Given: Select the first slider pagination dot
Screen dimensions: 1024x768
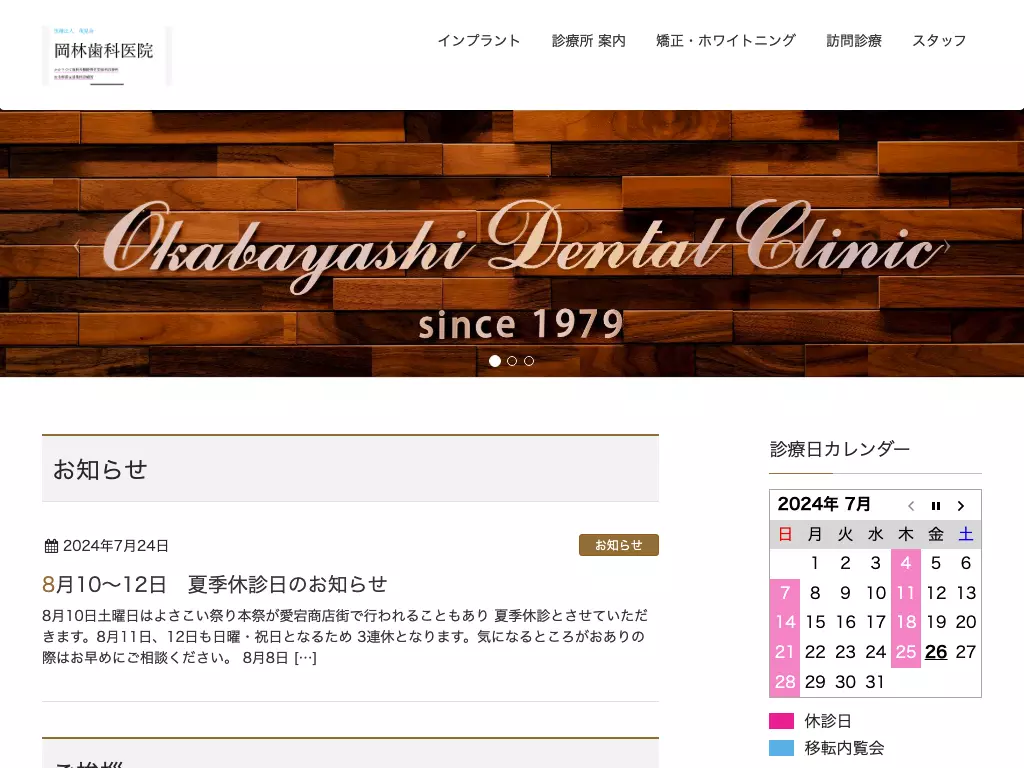Looking at the screenshot, I should [495, 360].
